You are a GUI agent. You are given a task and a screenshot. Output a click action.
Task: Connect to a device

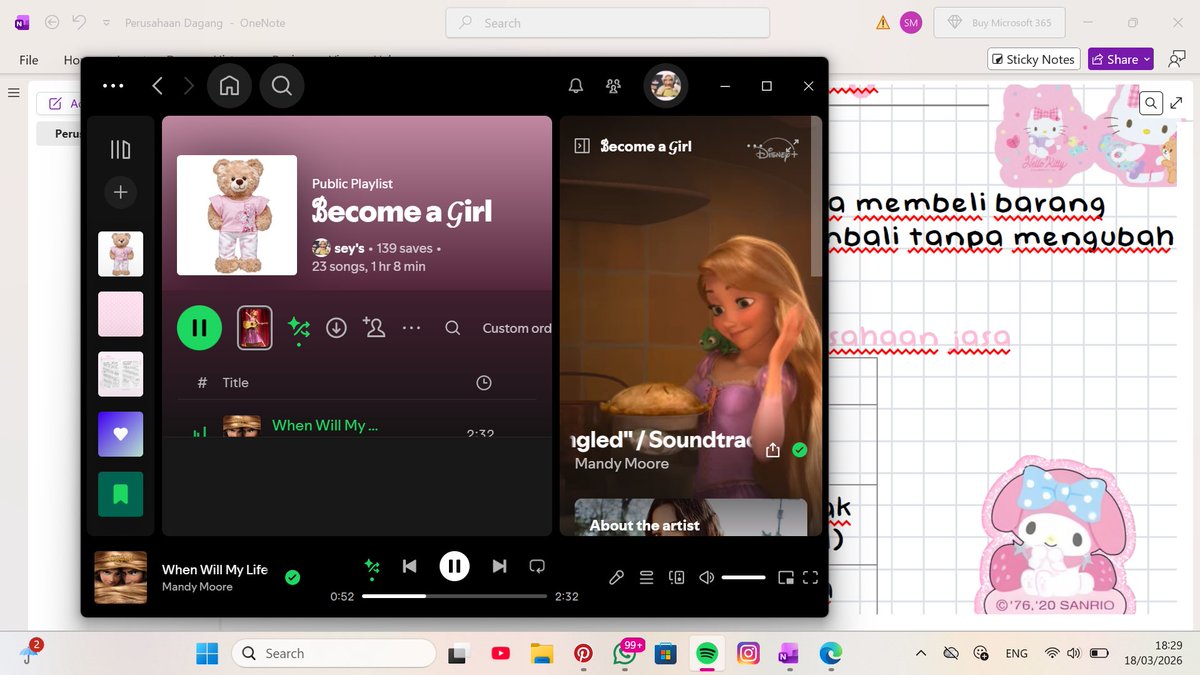click(x=677, y=577)
